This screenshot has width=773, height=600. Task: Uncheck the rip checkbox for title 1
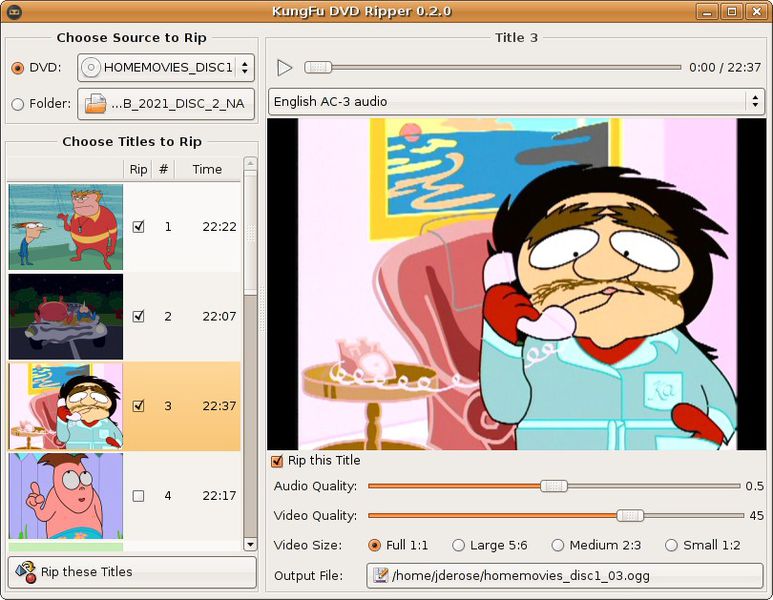click(139, 227)
